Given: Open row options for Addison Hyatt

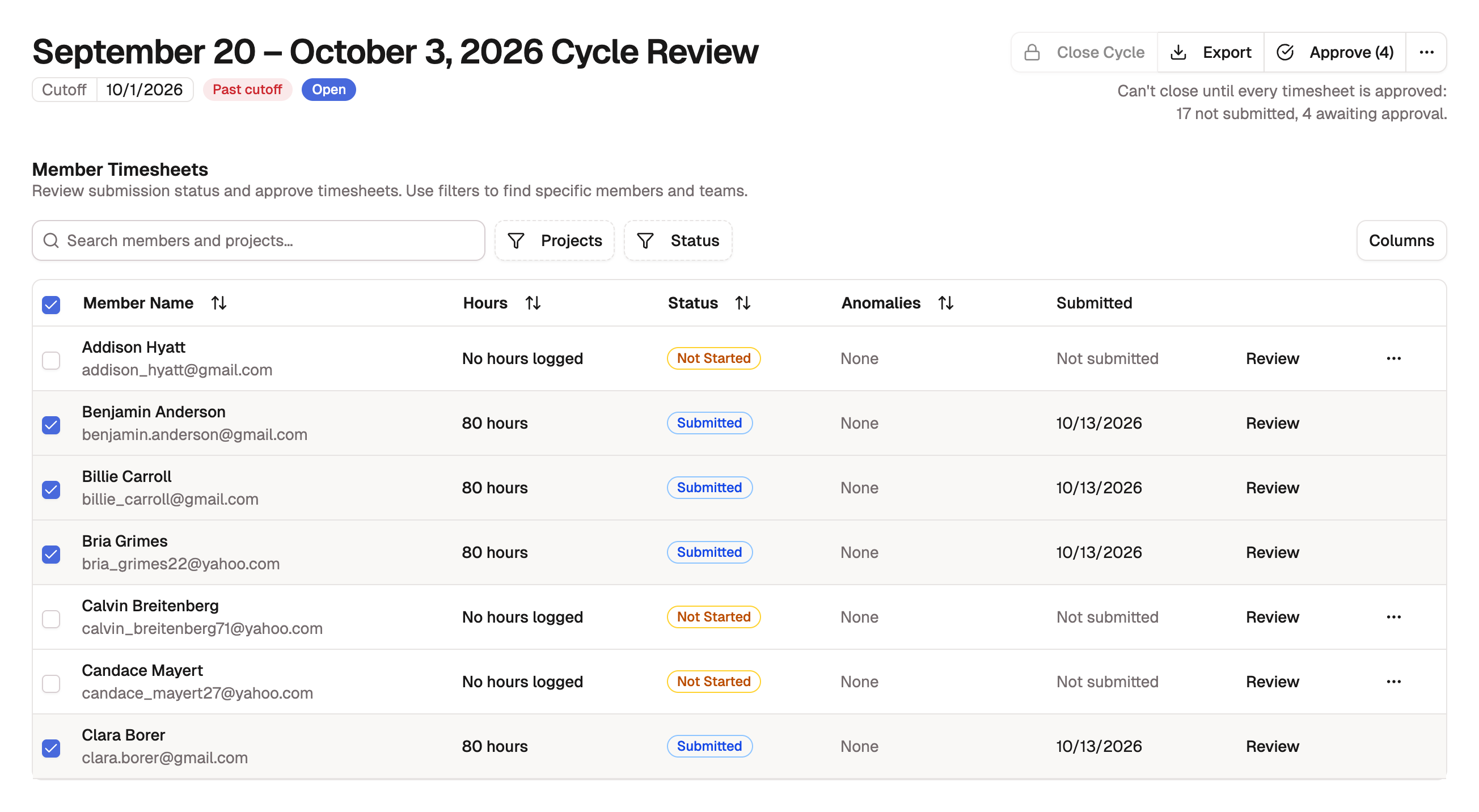Looking at the screenshot, I should coord(1393,358).
